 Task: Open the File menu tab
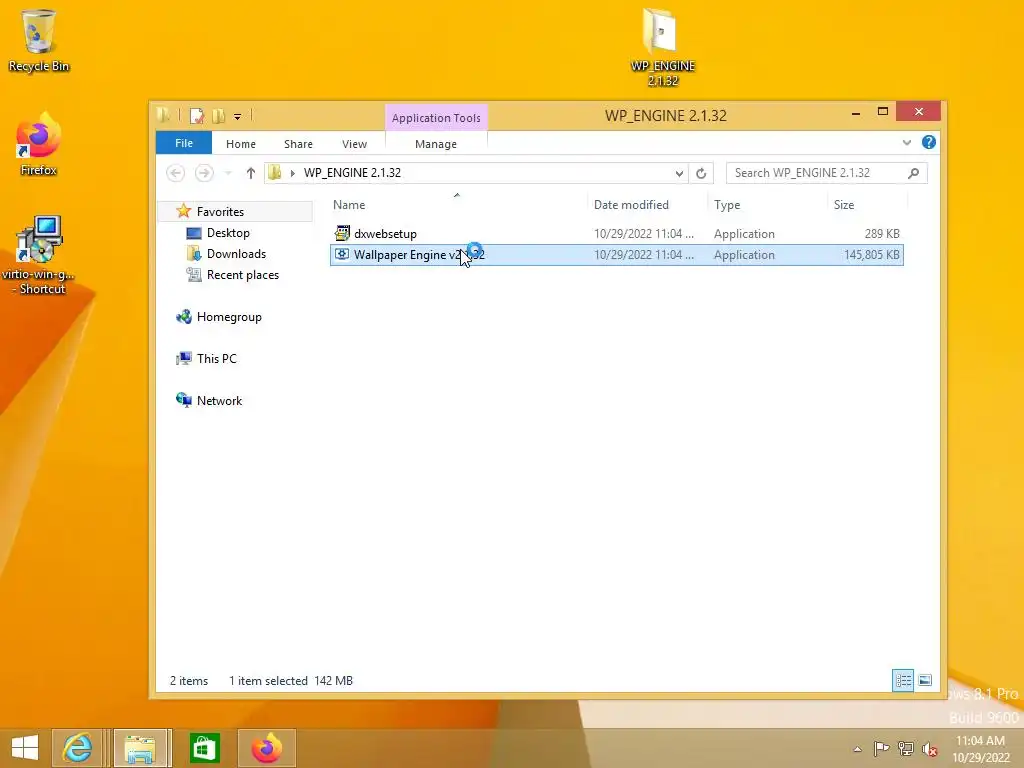pyautogui.click(x=184, y=143)
